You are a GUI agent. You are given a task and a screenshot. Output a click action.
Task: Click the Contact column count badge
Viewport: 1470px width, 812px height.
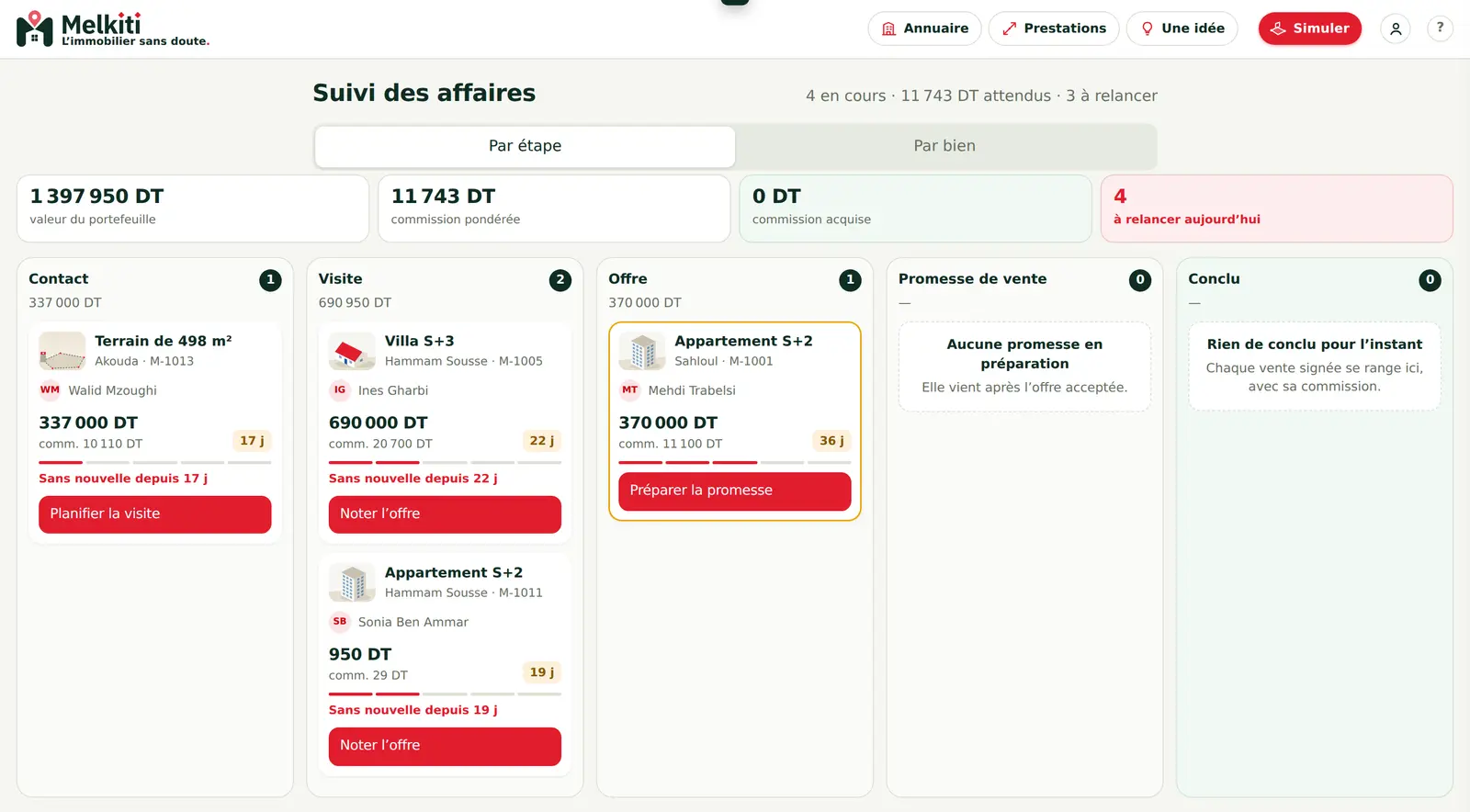point(270,280)
